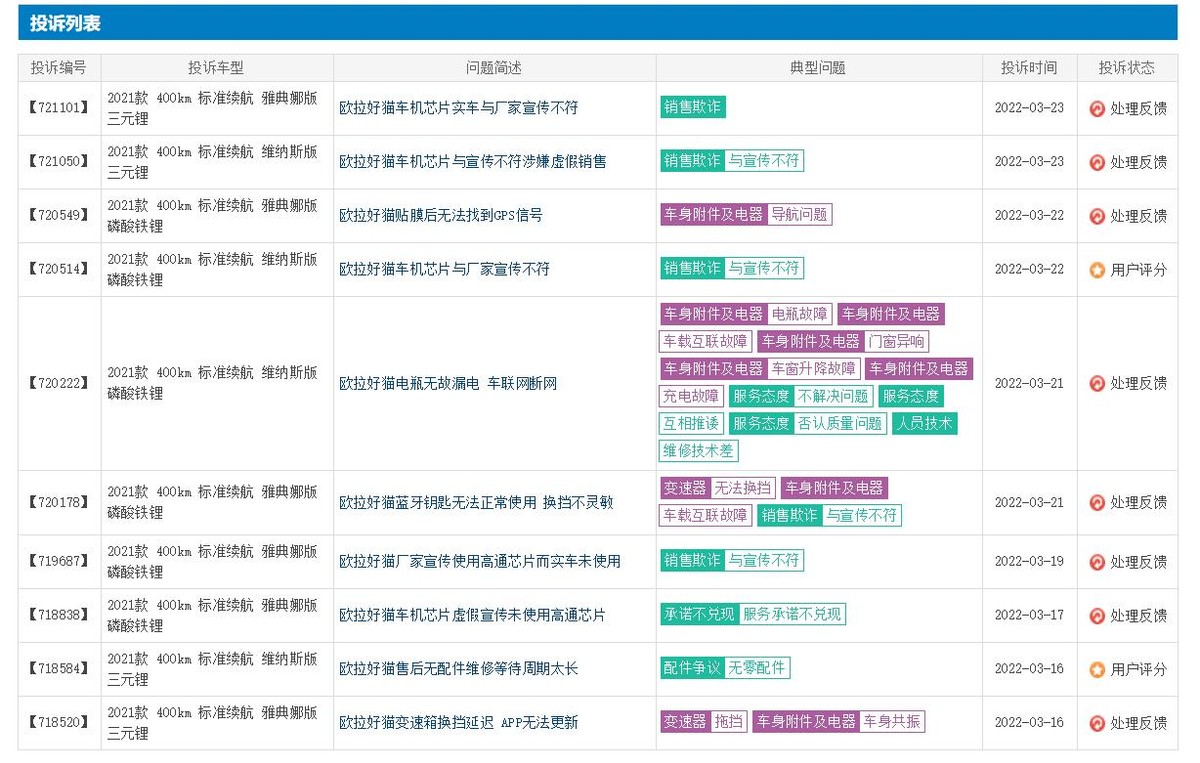Click status icon for complaint 720222
The image size is (1200, 763).
coord(1097,383)
